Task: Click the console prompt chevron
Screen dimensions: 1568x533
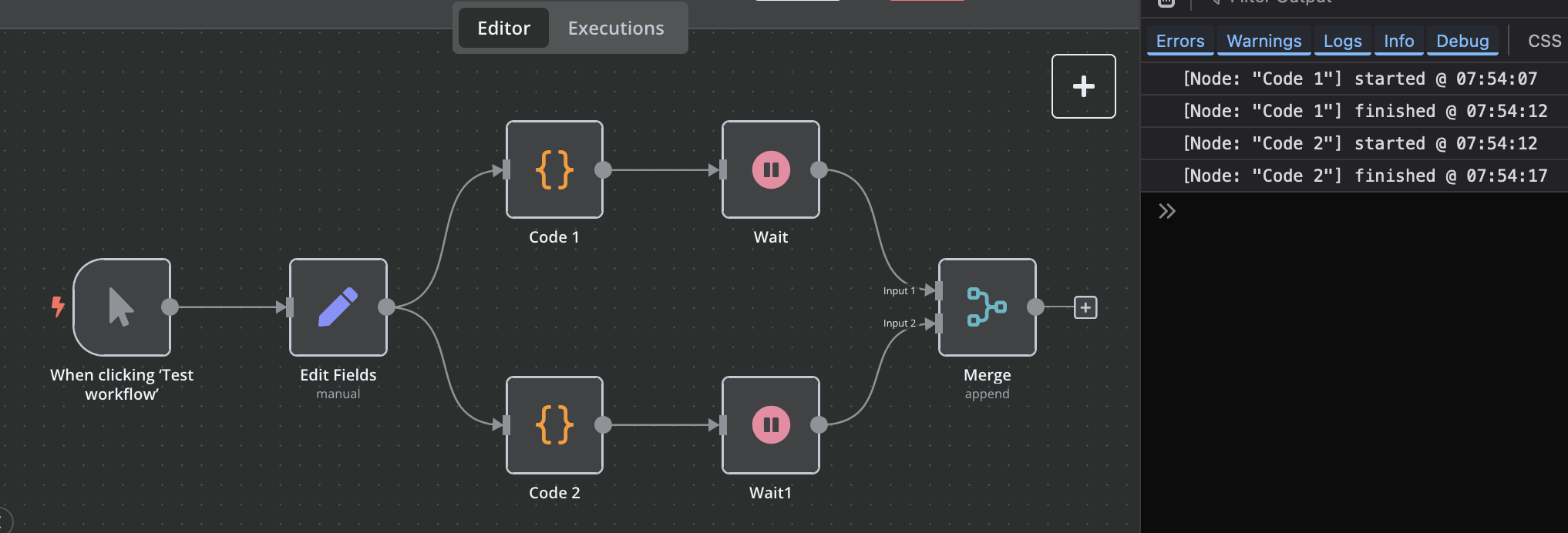Action: click(x=1167, y=211)
